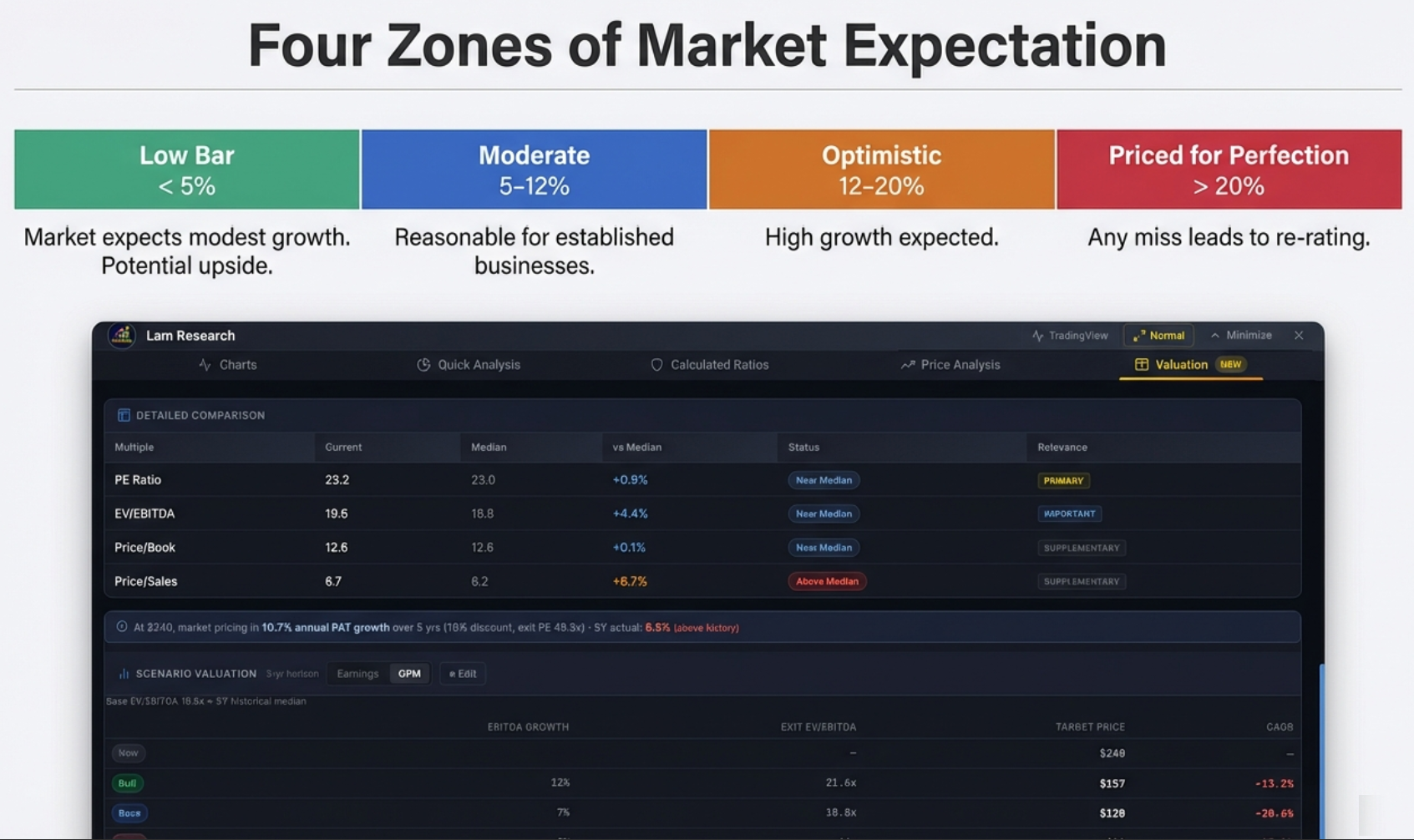
Task: Click the Calculated Ratios shield icon
Action: [656, 365]
